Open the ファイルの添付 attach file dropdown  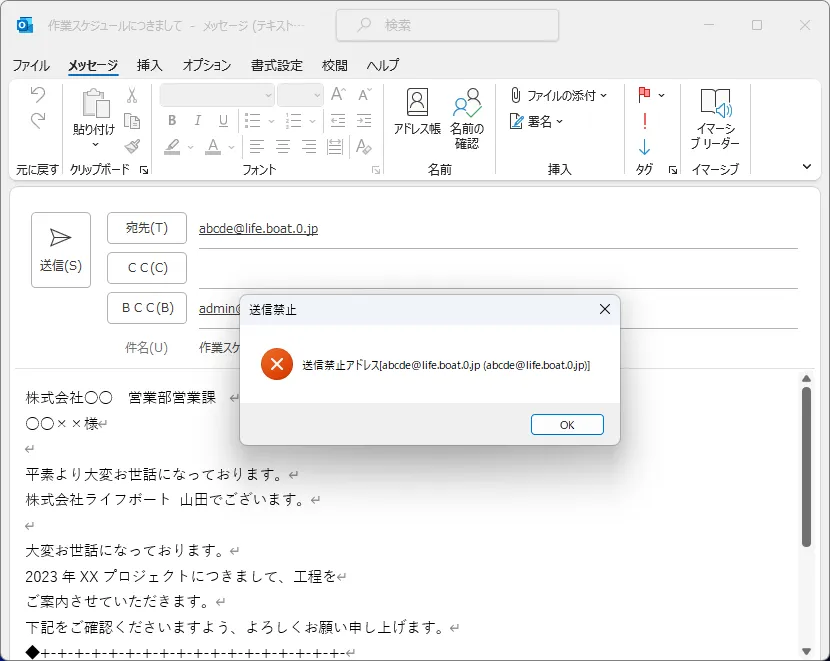pos(558,95)
